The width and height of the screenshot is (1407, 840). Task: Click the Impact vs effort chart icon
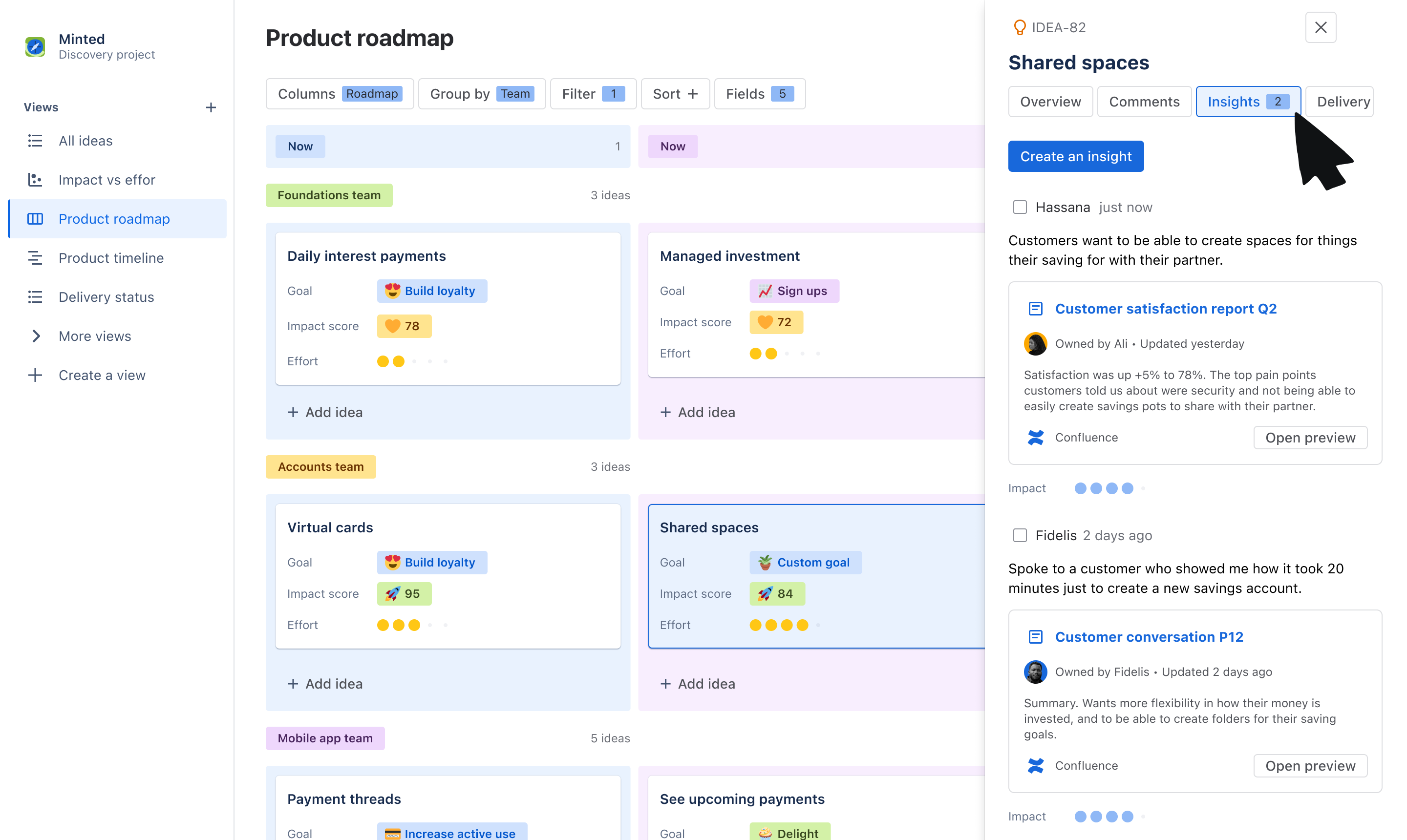click(36, 179)
